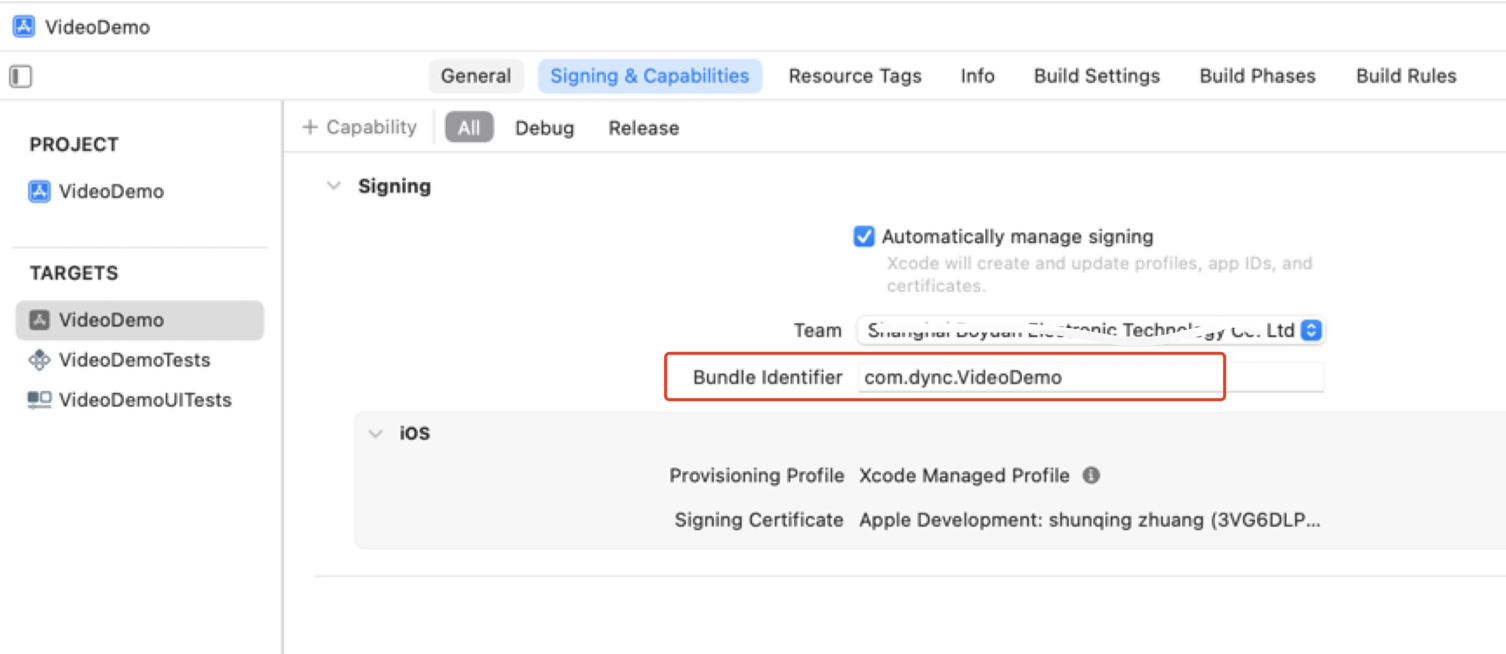Select the Release configuration filter

click(644, 128)
